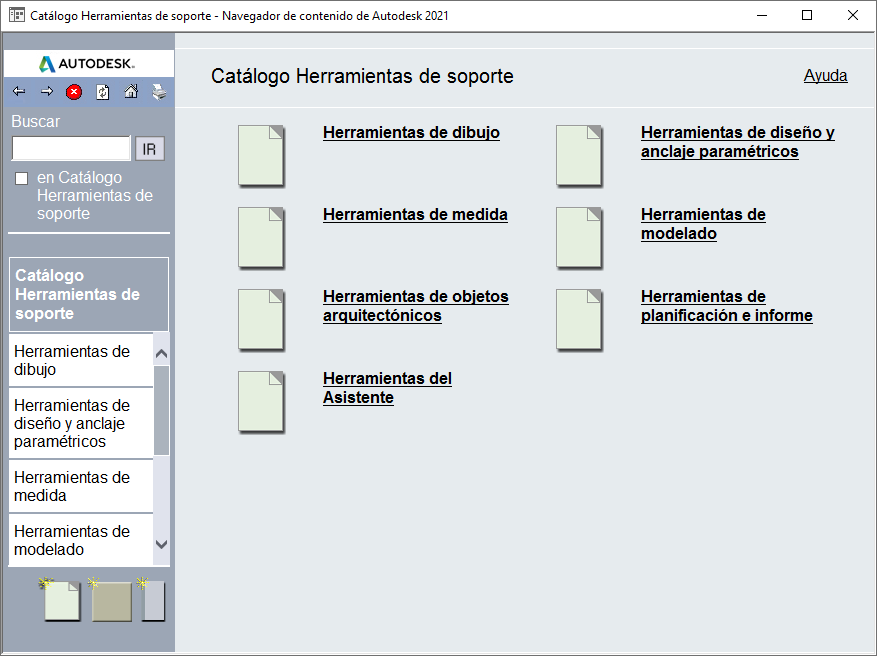The image size is (877, 656).
Task: Open the Herramientas de dibujo page thumbnail
Action: pos(261,156)
